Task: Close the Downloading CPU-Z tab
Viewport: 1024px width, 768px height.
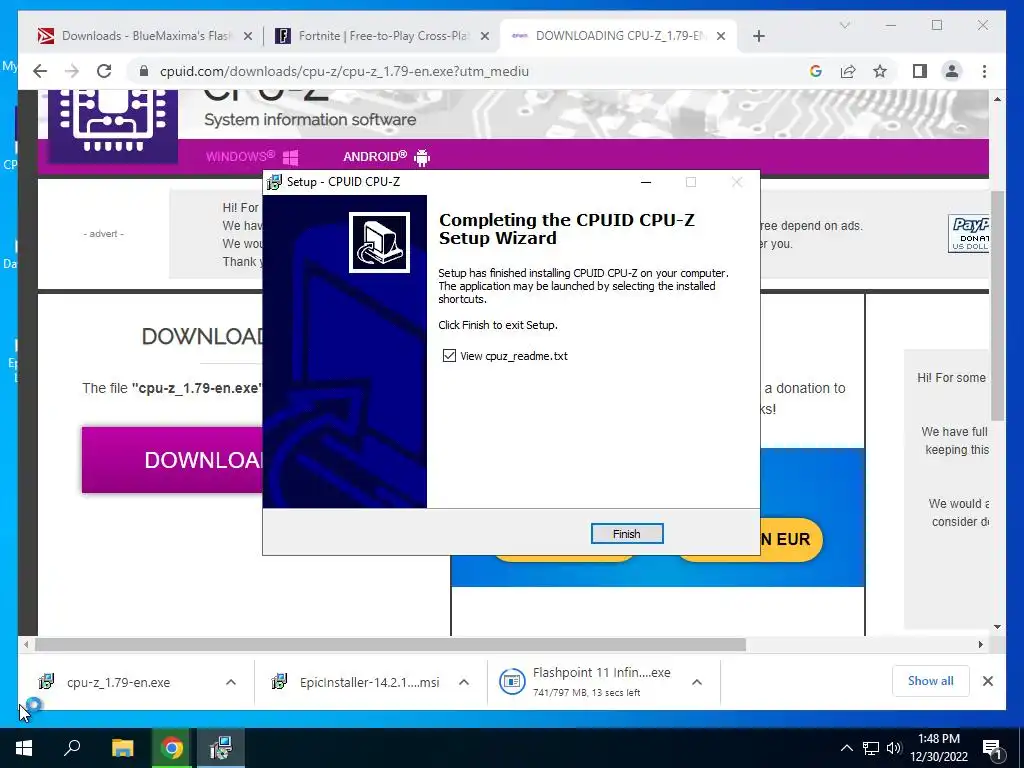Action: click(721, 36)
